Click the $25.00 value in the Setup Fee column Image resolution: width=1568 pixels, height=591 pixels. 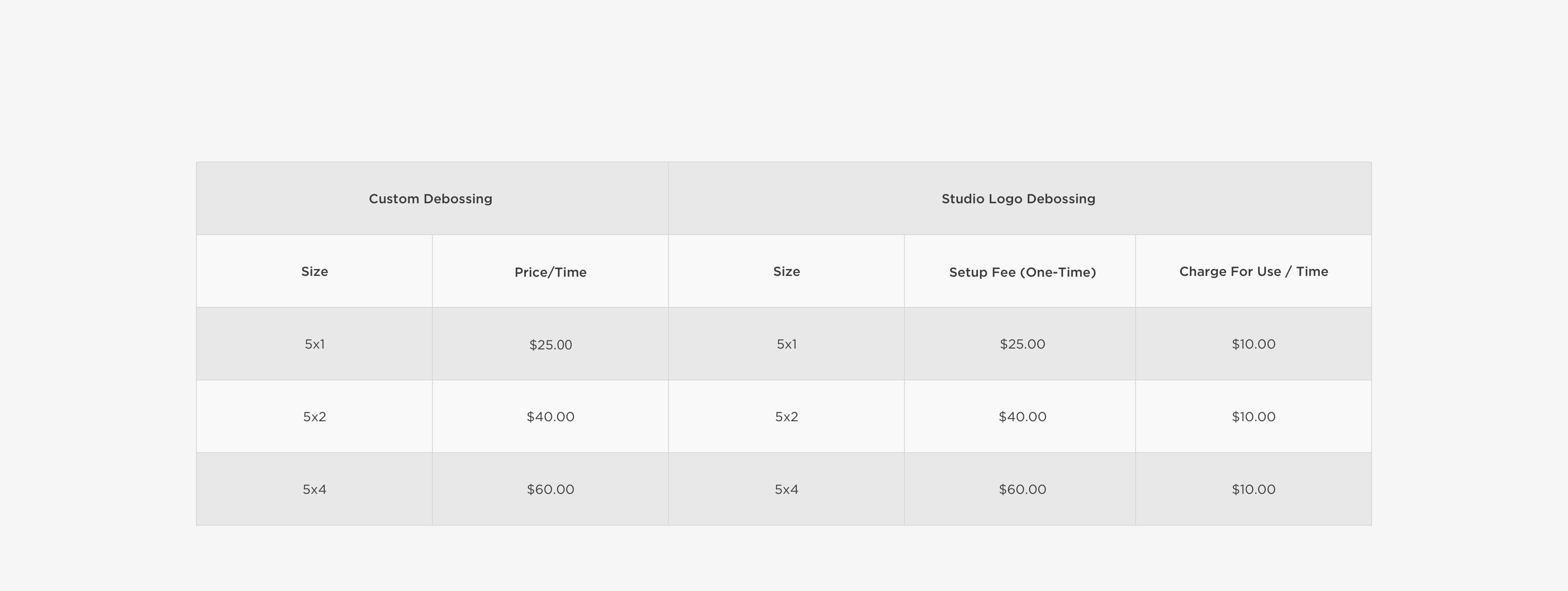[x=1020, y=344]
